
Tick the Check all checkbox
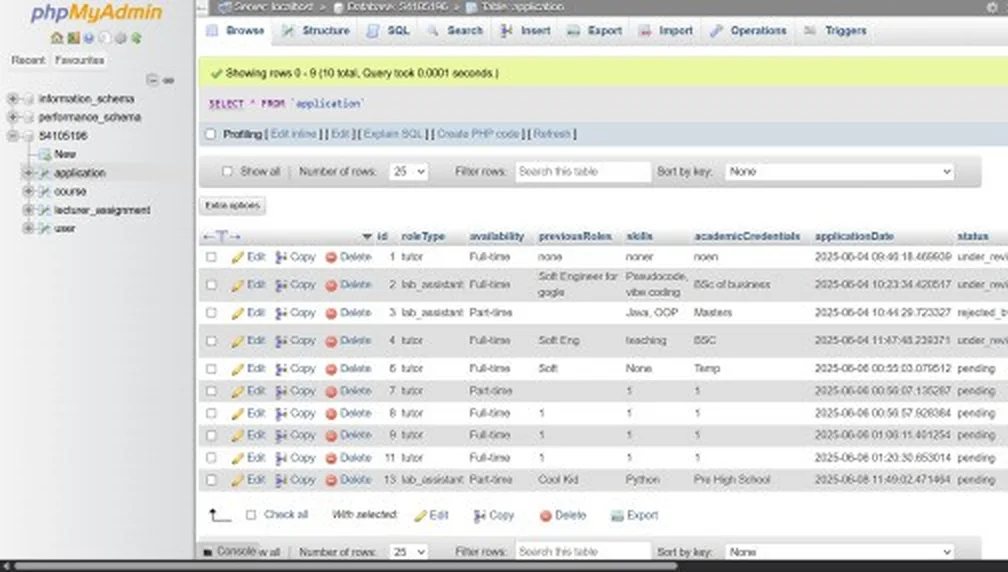pyautogui.click(x=251, y=515)
